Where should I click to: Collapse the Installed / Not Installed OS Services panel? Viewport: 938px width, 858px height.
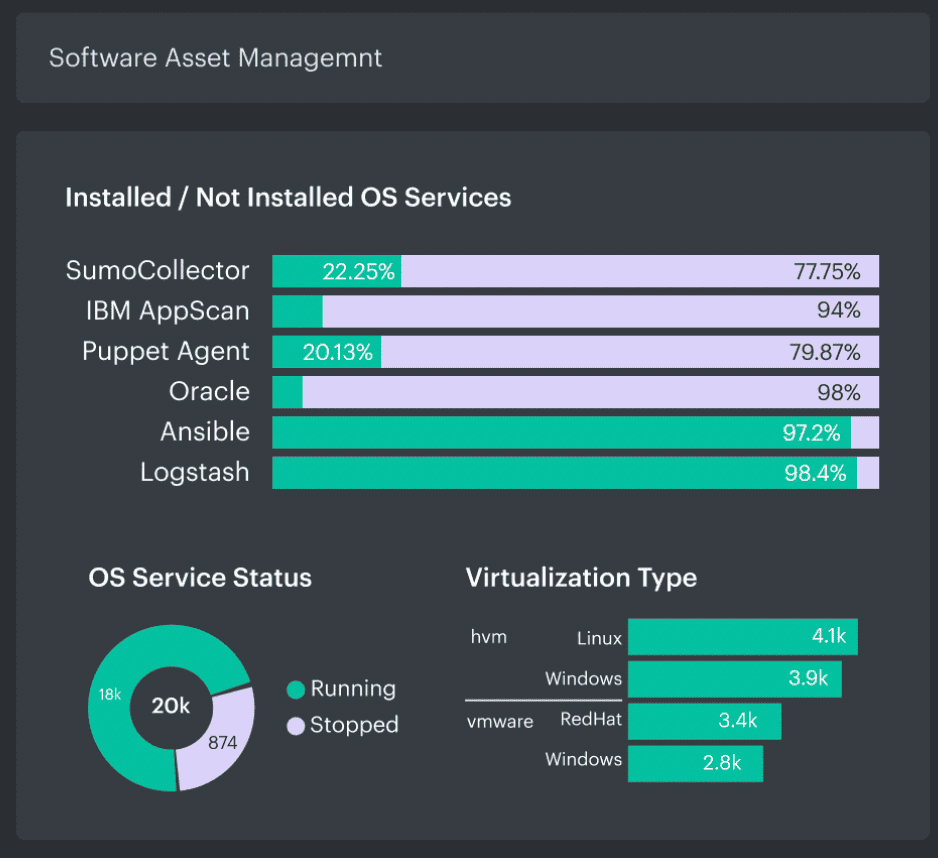pyautogui.click(x=290, y=197)
